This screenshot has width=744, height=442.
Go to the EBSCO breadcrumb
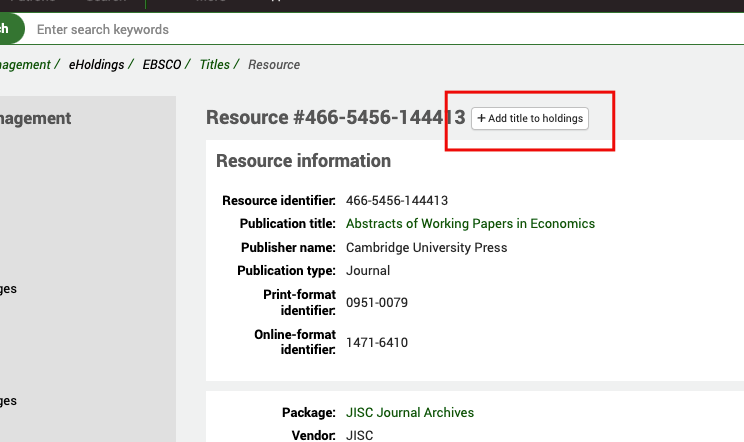click(x=162, y=65)
